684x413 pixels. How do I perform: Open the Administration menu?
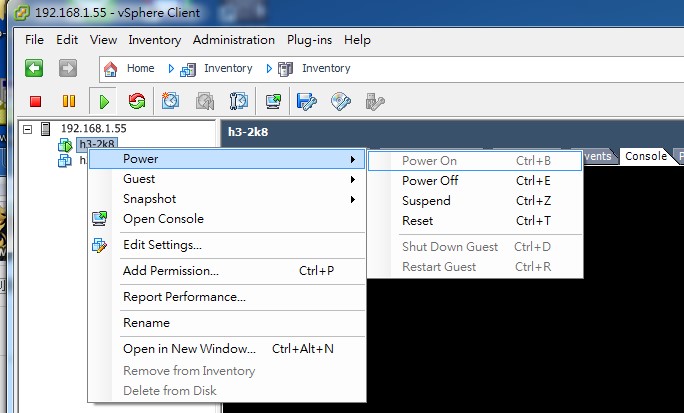point(234,40)
